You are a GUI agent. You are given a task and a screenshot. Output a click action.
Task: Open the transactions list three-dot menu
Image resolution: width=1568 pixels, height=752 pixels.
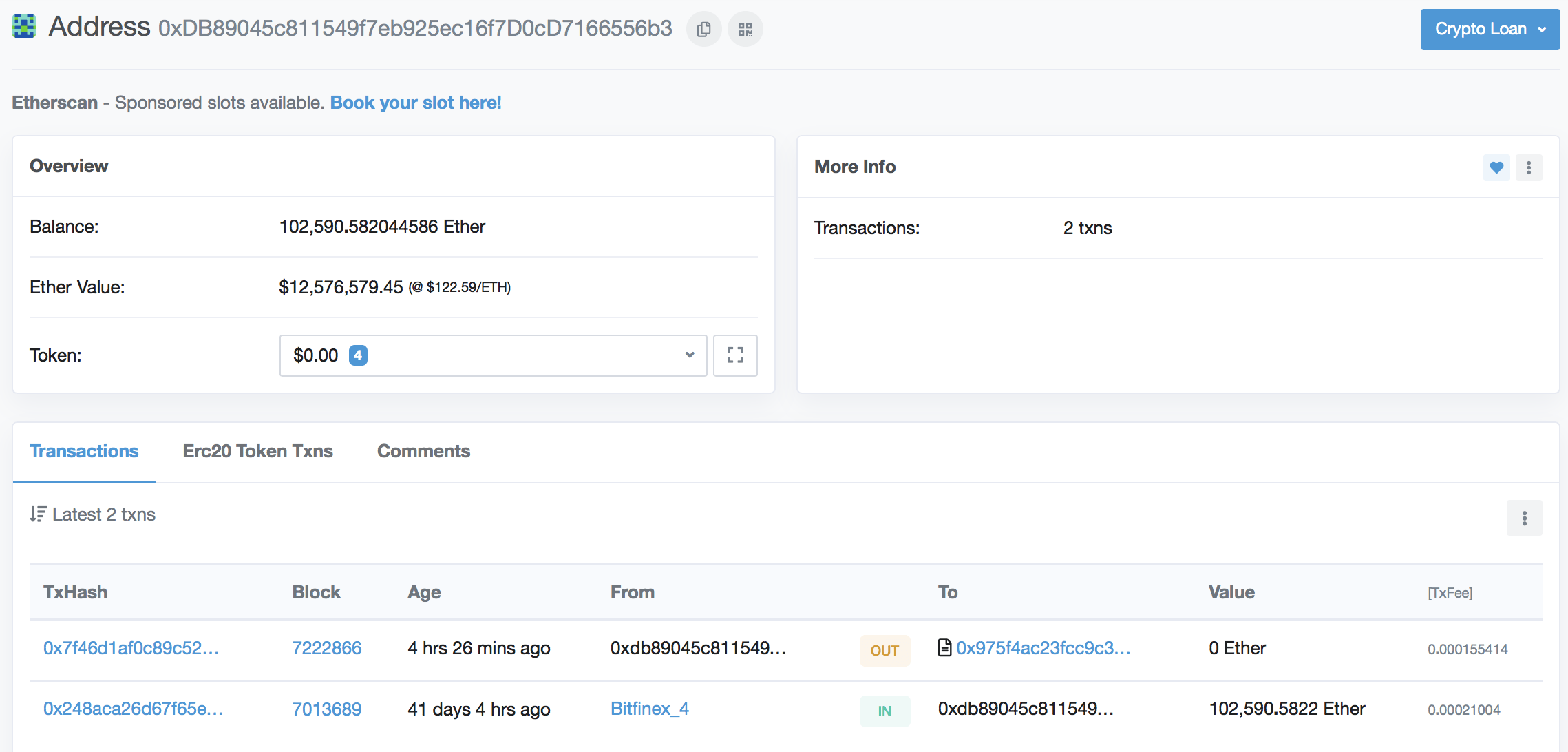tap(1525, 518)
